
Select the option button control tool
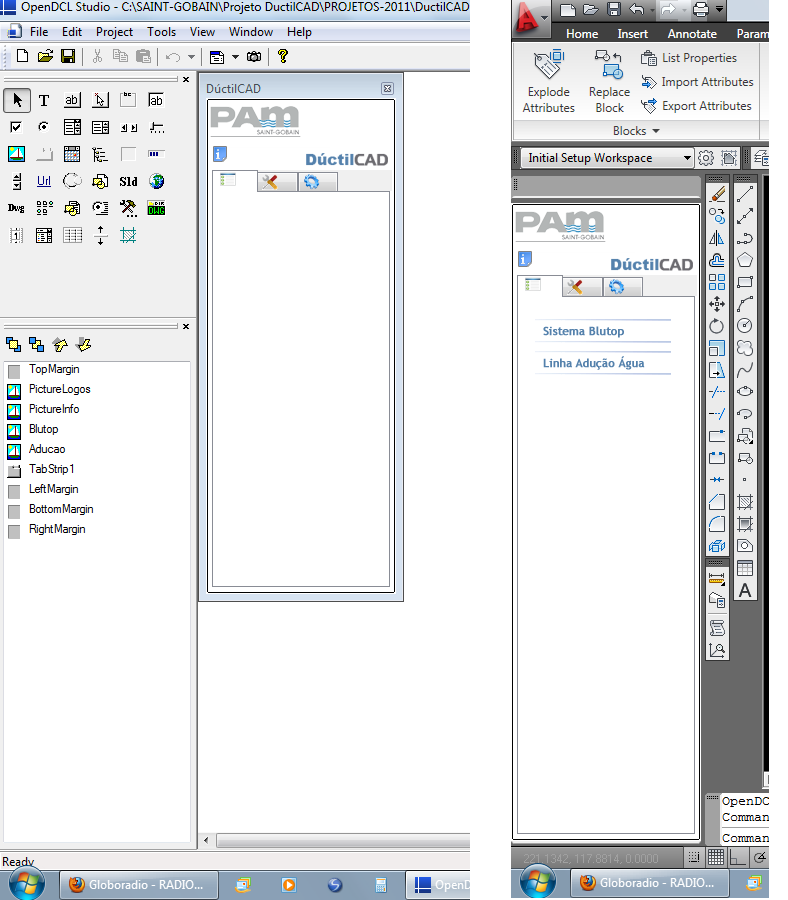(44, 127)
